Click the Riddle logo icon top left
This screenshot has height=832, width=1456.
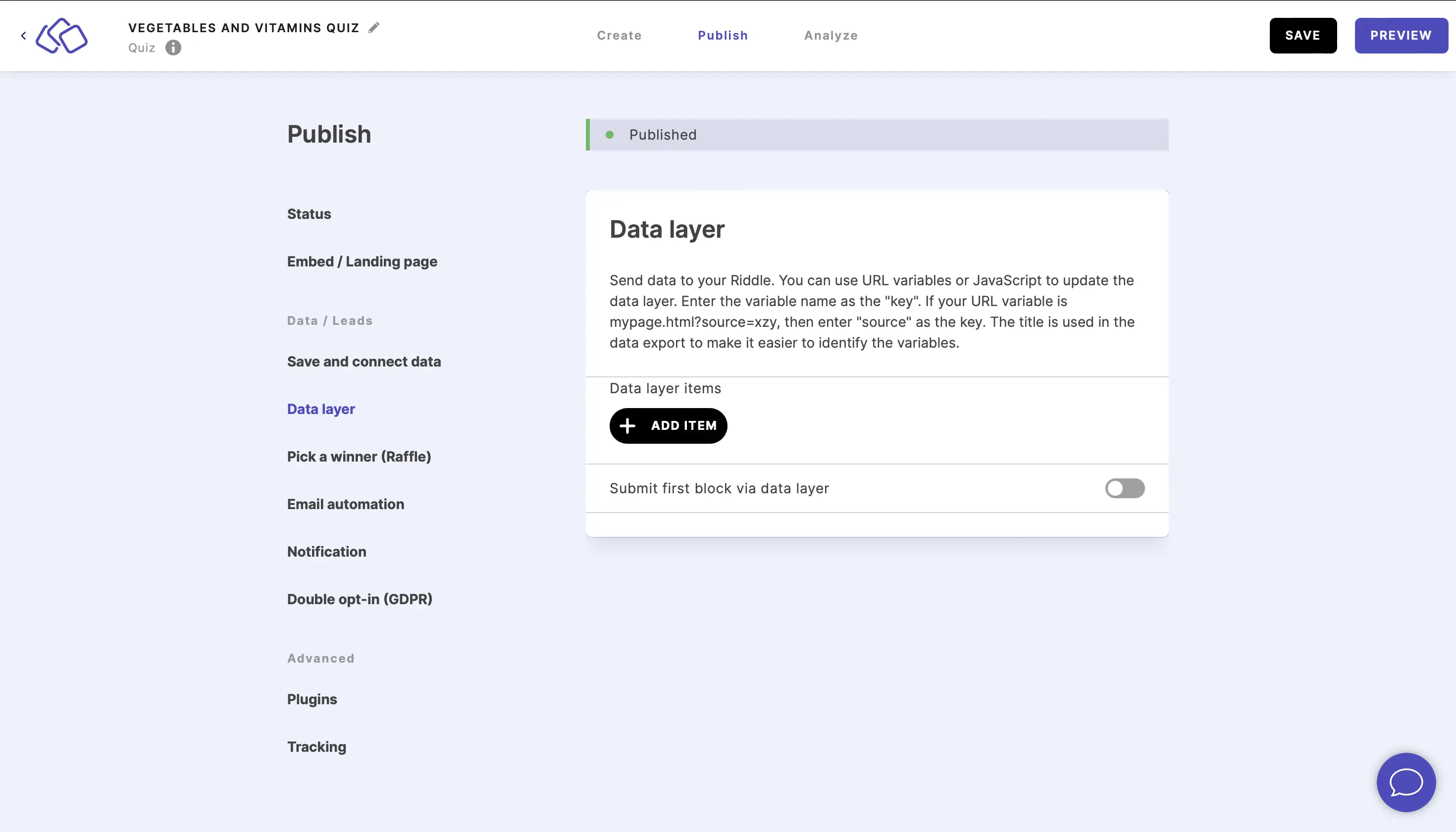[62, 36]
